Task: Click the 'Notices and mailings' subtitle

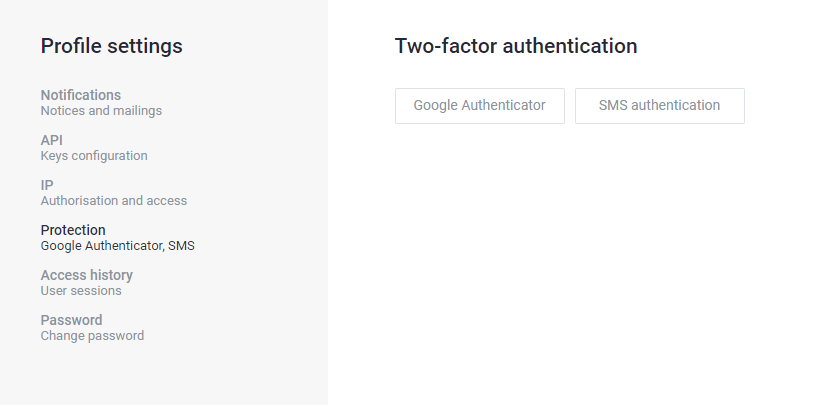Action: 101,111
